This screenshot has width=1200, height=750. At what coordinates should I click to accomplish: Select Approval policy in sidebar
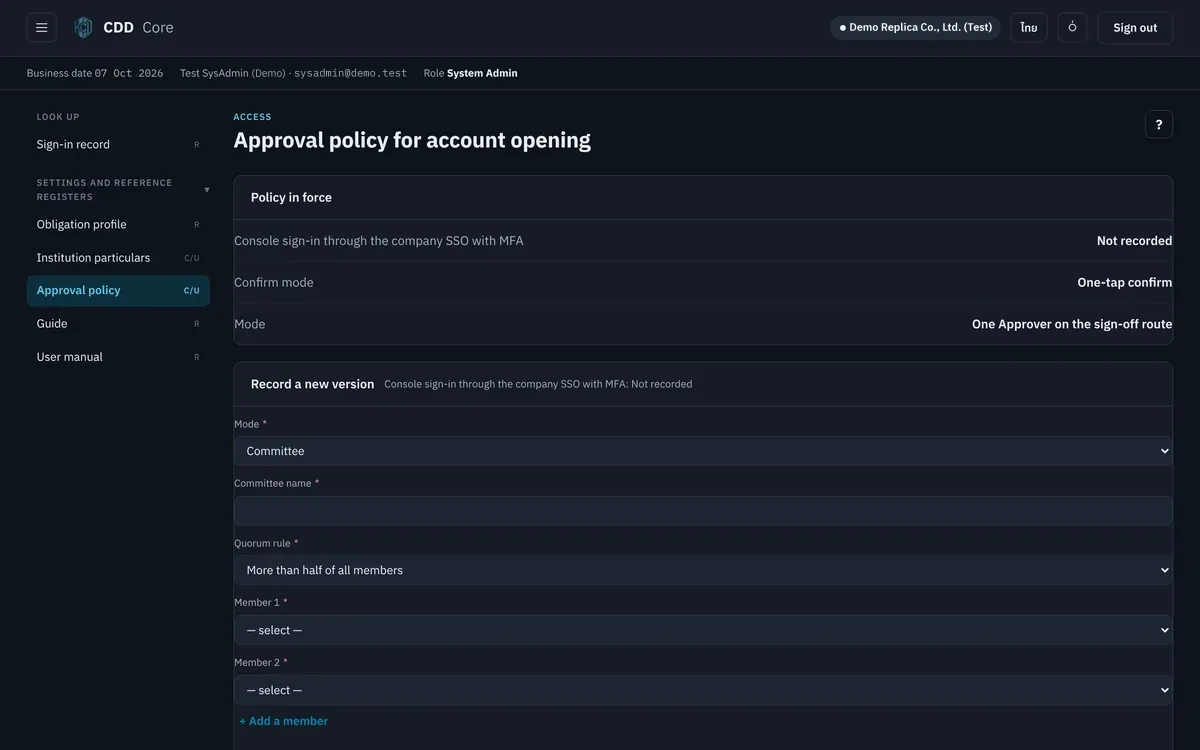(x=118, y=290)
